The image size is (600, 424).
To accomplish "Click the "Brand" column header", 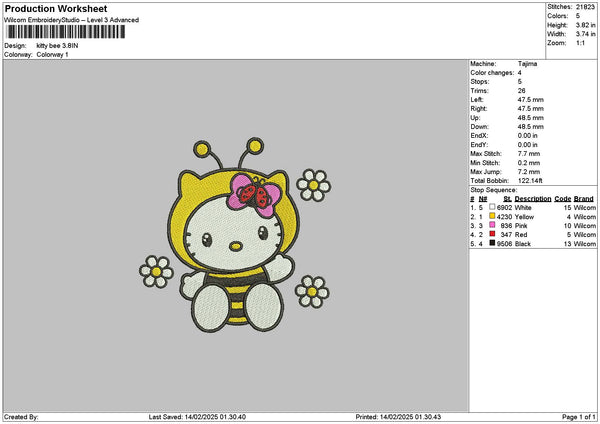I will pyautogui.click(x=584, y=199).
